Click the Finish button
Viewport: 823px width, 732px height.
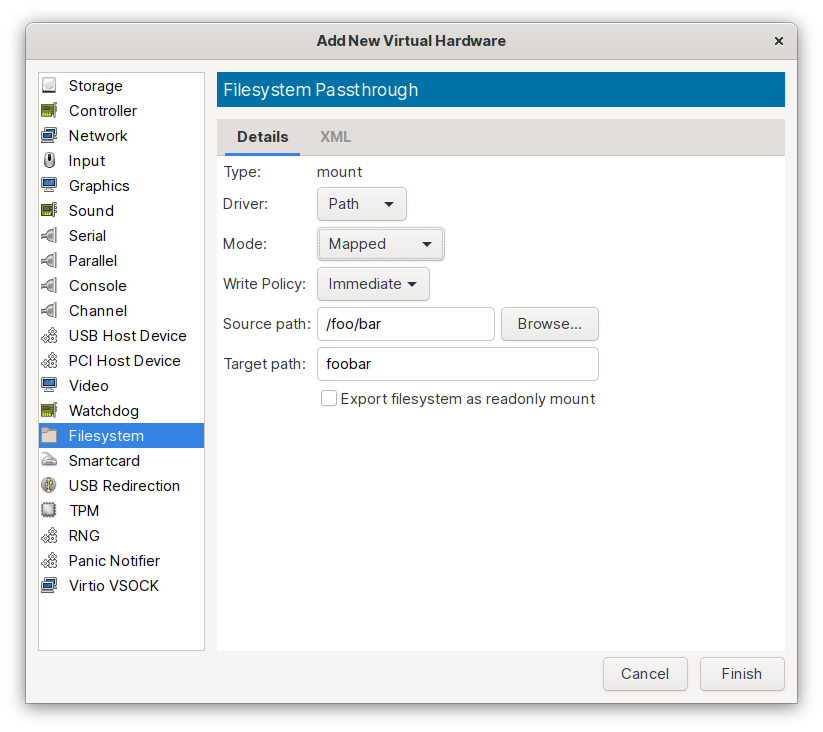[x=741, y=674]
